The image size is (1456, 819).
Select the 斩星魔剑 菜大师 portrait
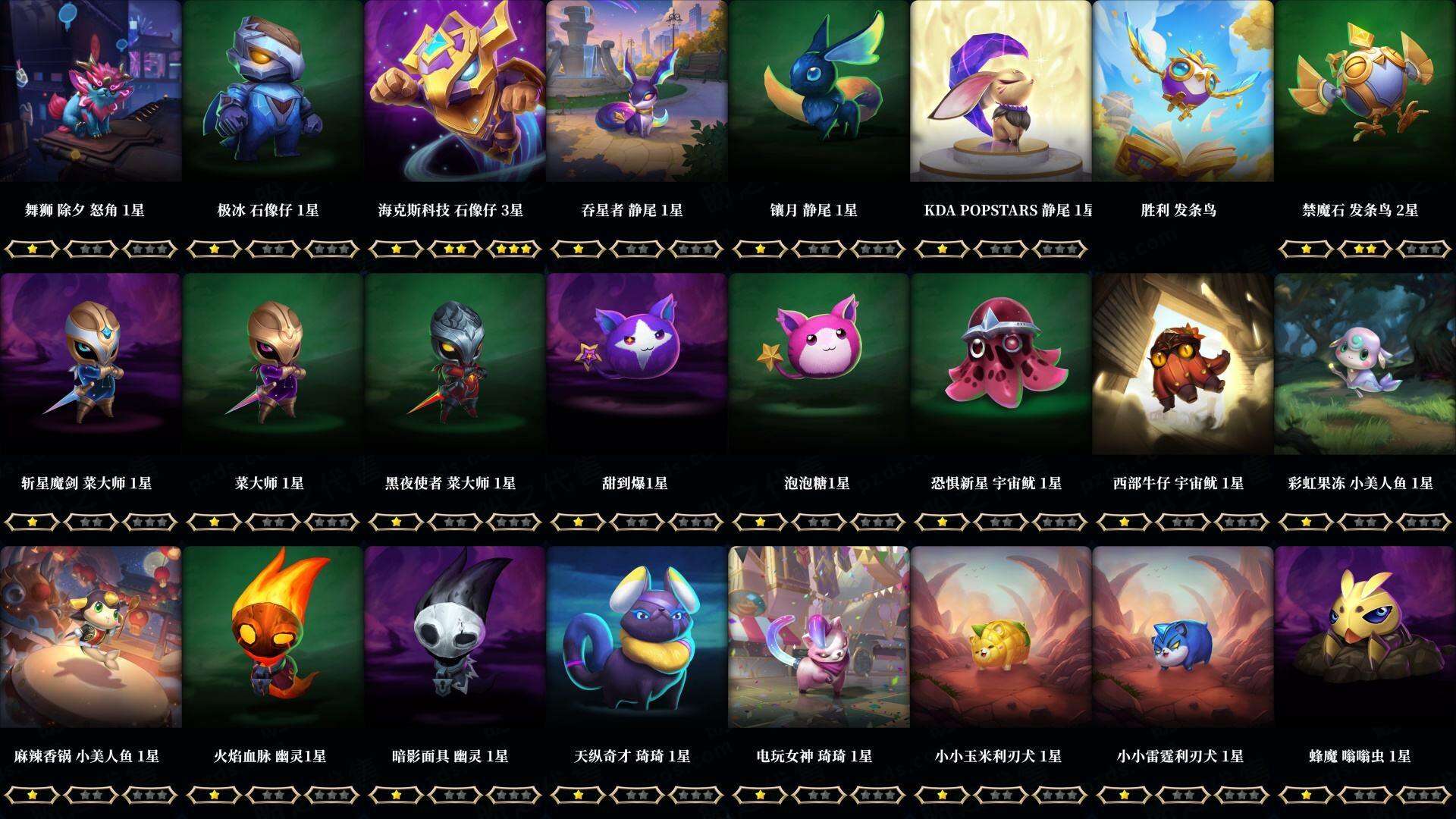(x=91, y=364)
